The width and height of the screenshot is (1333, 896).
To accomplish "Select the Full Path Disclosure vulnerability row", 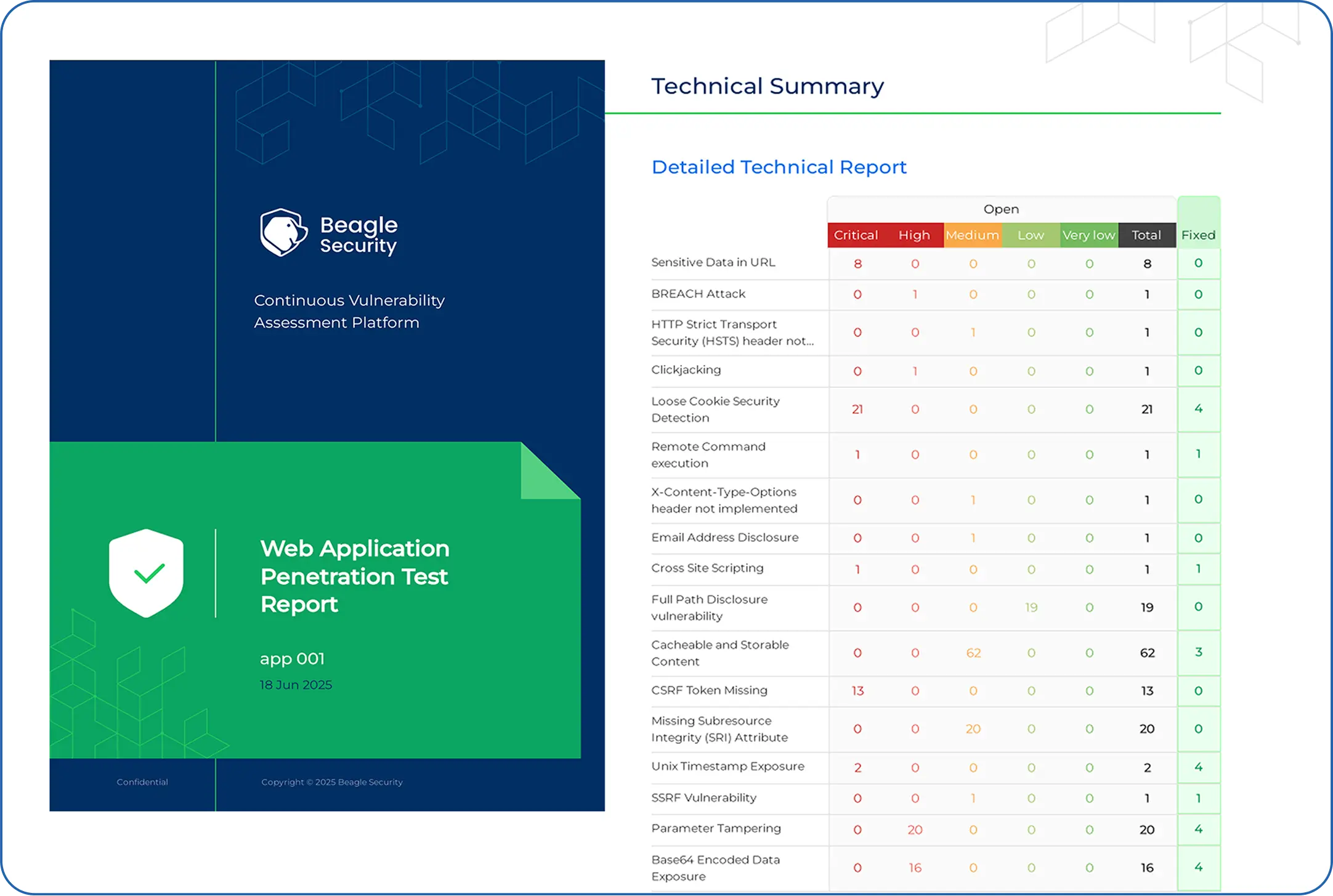I will pos(936,608).
